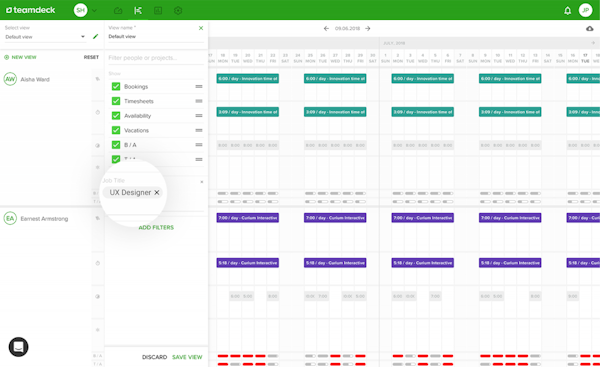Collapse the Job Title filter section
Image resolution: width=600 pixels, height=367 pixels.
pos(202,182)
